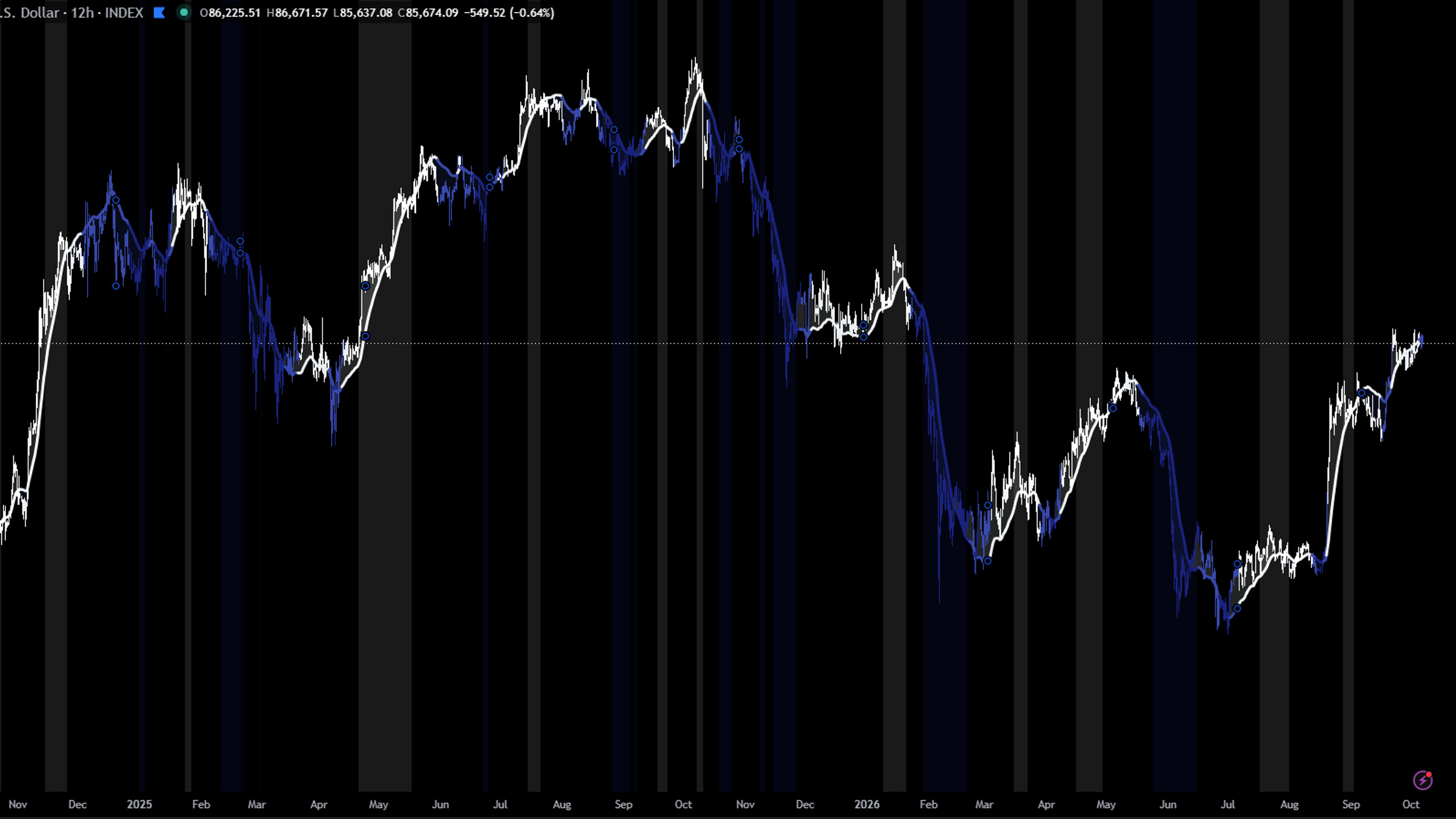The image size is (1456, 819).
Task: Select the low value 85,637.08
Action: (366, 13)
